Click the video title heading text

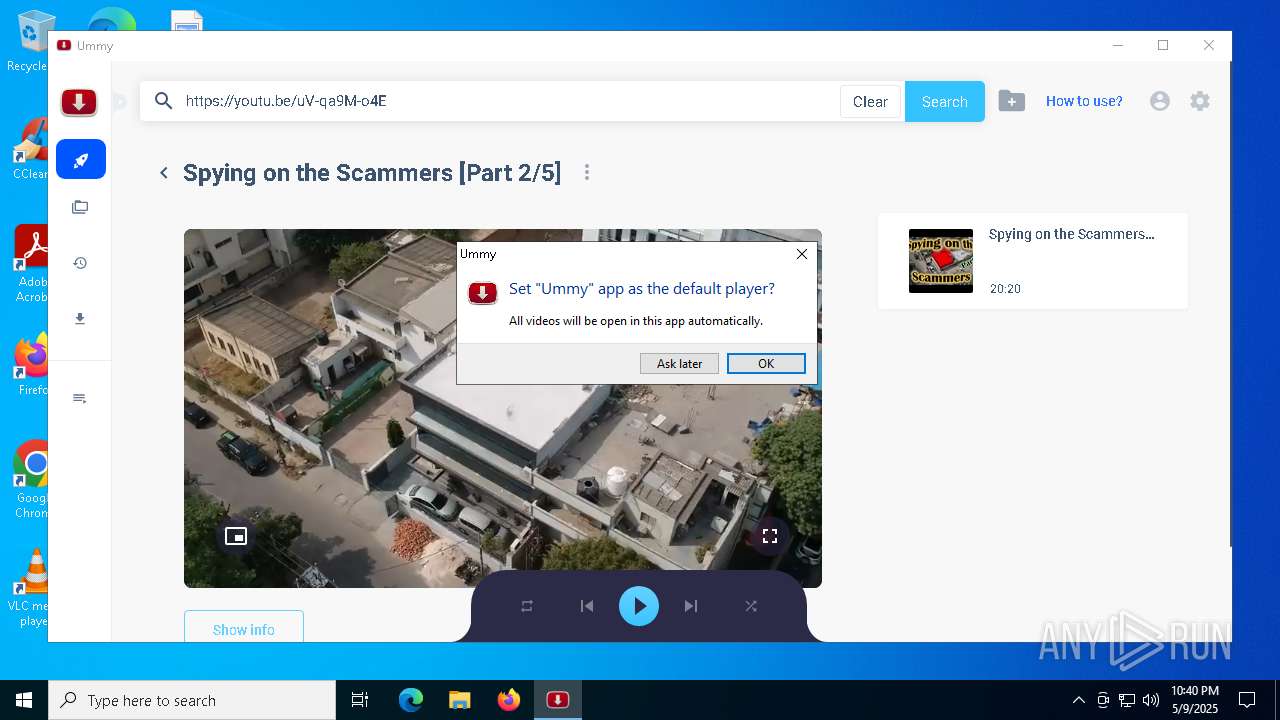click(372, 173)
